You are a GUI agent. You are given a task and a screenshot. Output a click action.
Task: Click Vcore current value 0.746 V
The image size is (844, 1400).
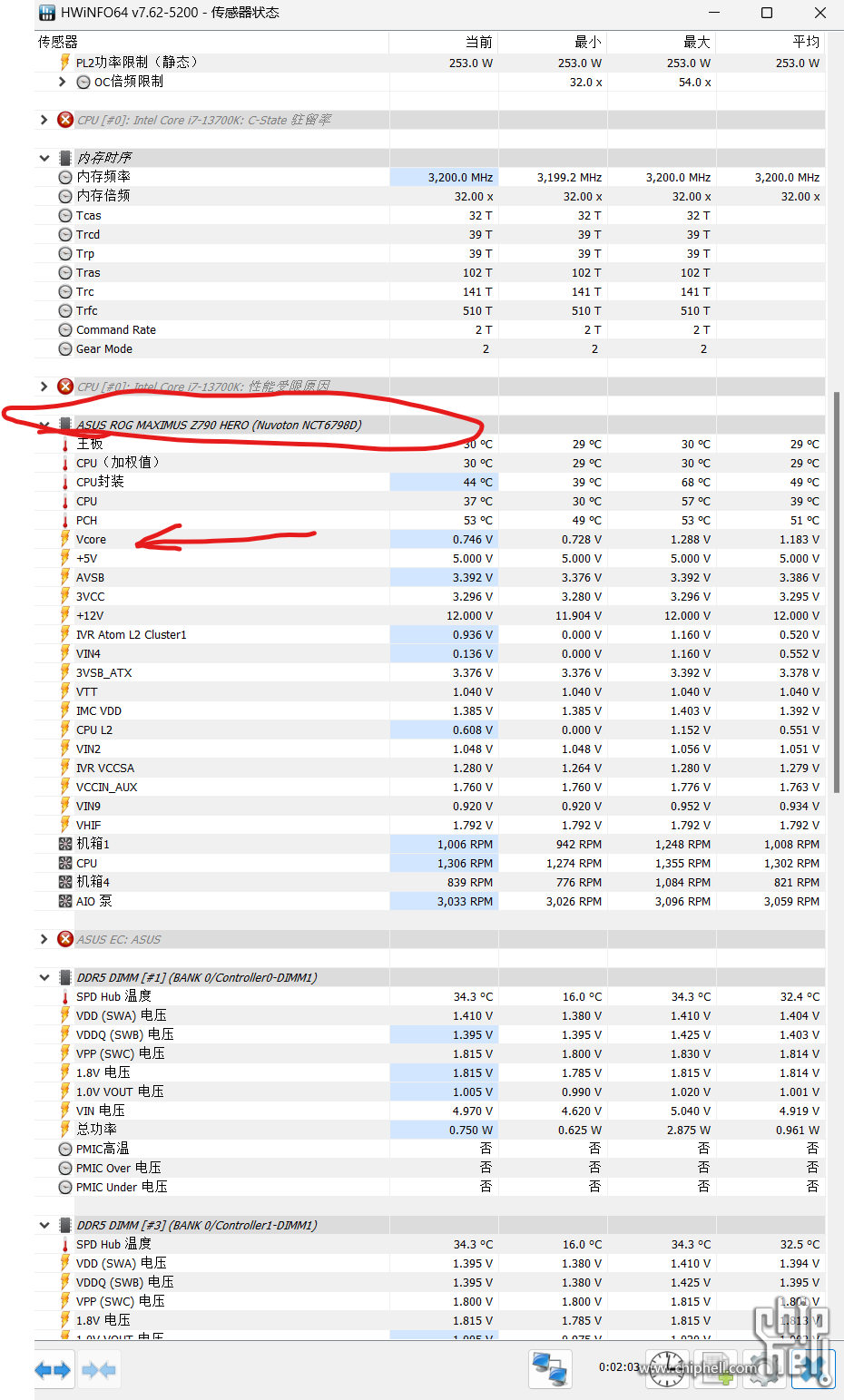pyautogui.click(x=473, y=539)
